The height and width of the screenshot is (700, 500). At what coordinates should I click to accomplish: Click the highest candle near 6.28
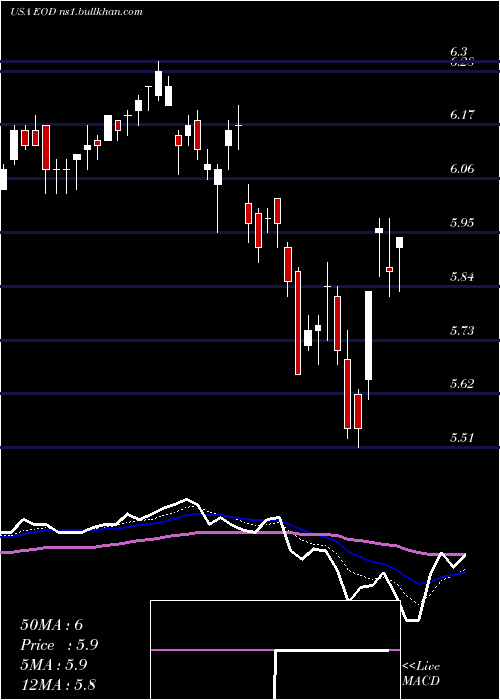coord(158,83)
